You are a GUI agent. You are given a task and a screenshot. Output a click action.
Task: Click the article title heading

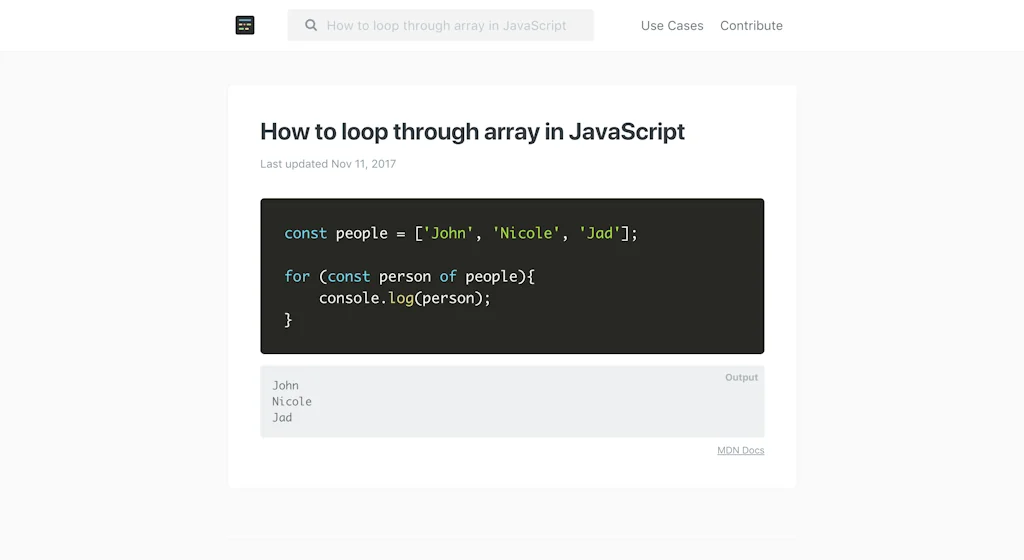pos(472,131)
